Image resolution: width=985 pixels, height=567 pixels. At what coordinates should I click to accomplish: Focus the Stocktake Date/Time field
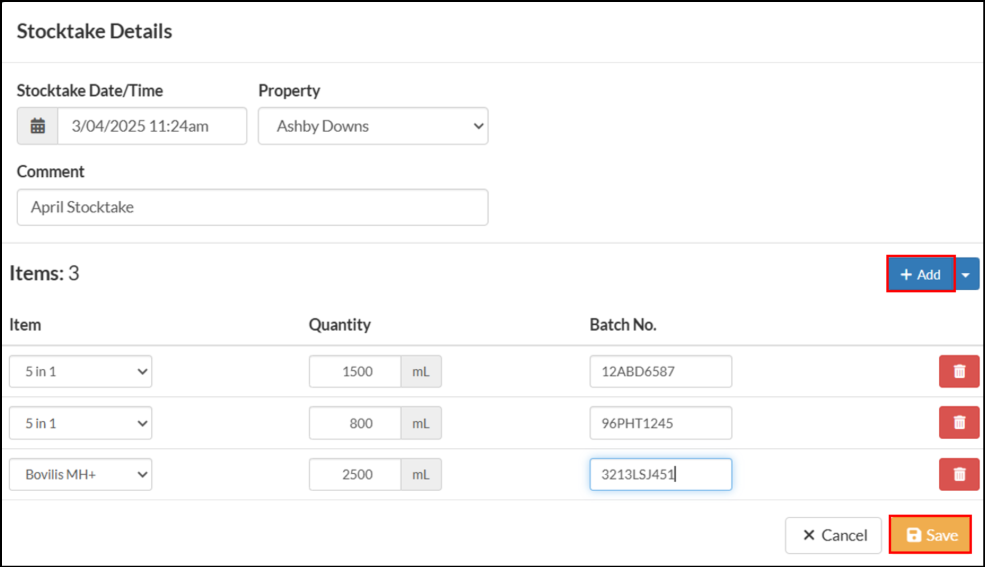click(152, 126)
